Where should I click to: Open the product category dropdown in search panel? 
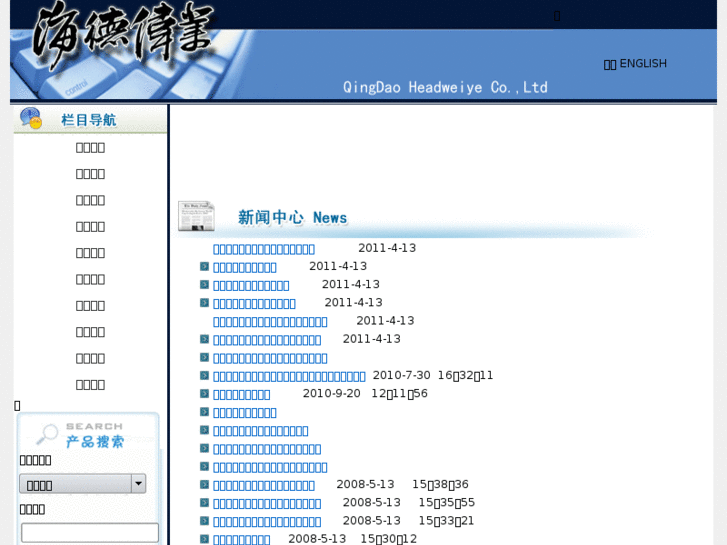[x=83, y=484]
